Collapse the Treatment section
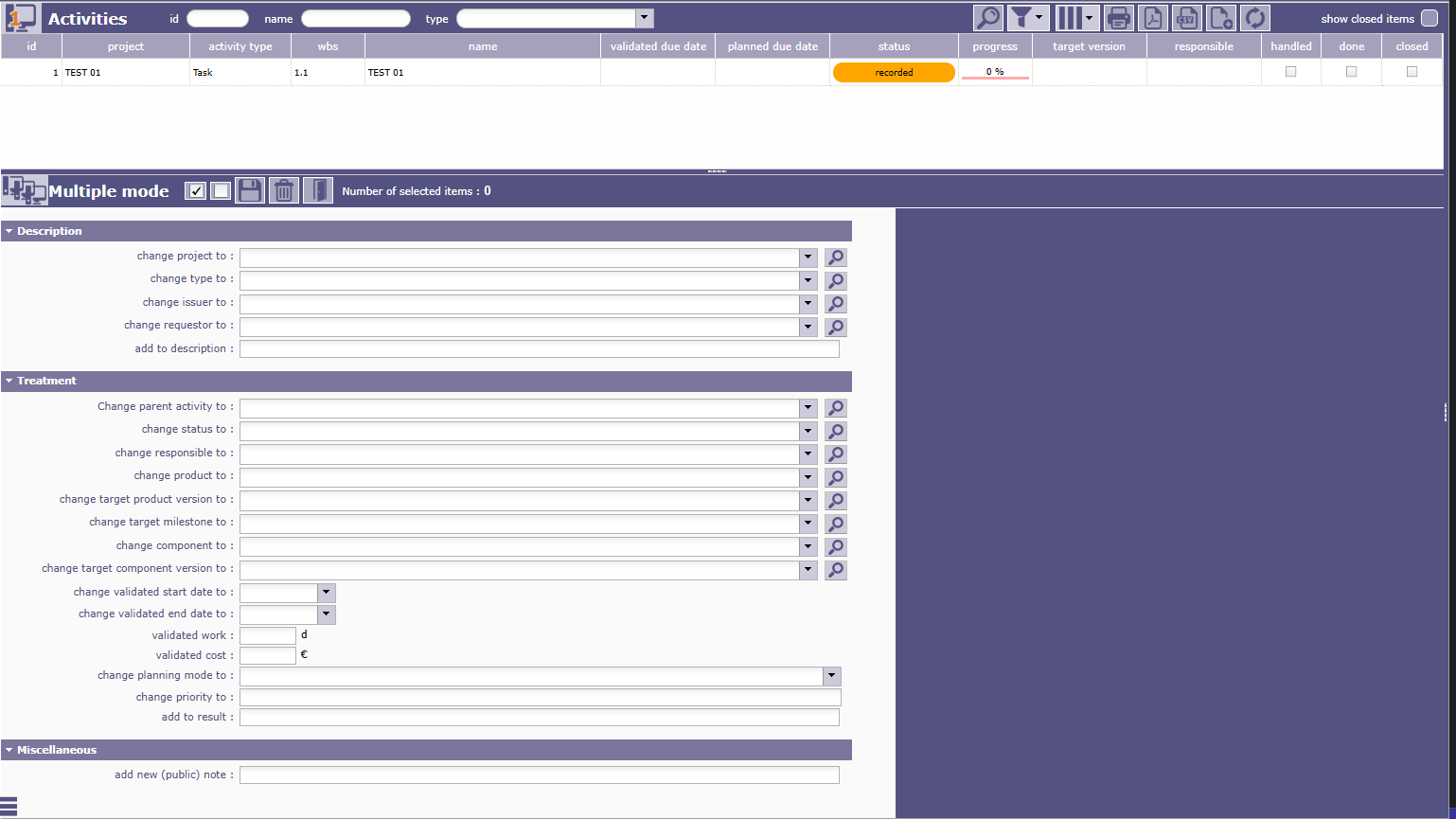This screenshot has width=1456, height=819. [9, 382]
